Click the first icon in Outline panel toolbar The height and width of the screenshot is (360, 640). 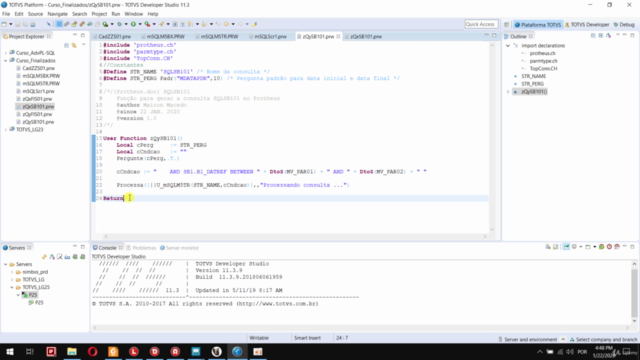click(593, 36)
